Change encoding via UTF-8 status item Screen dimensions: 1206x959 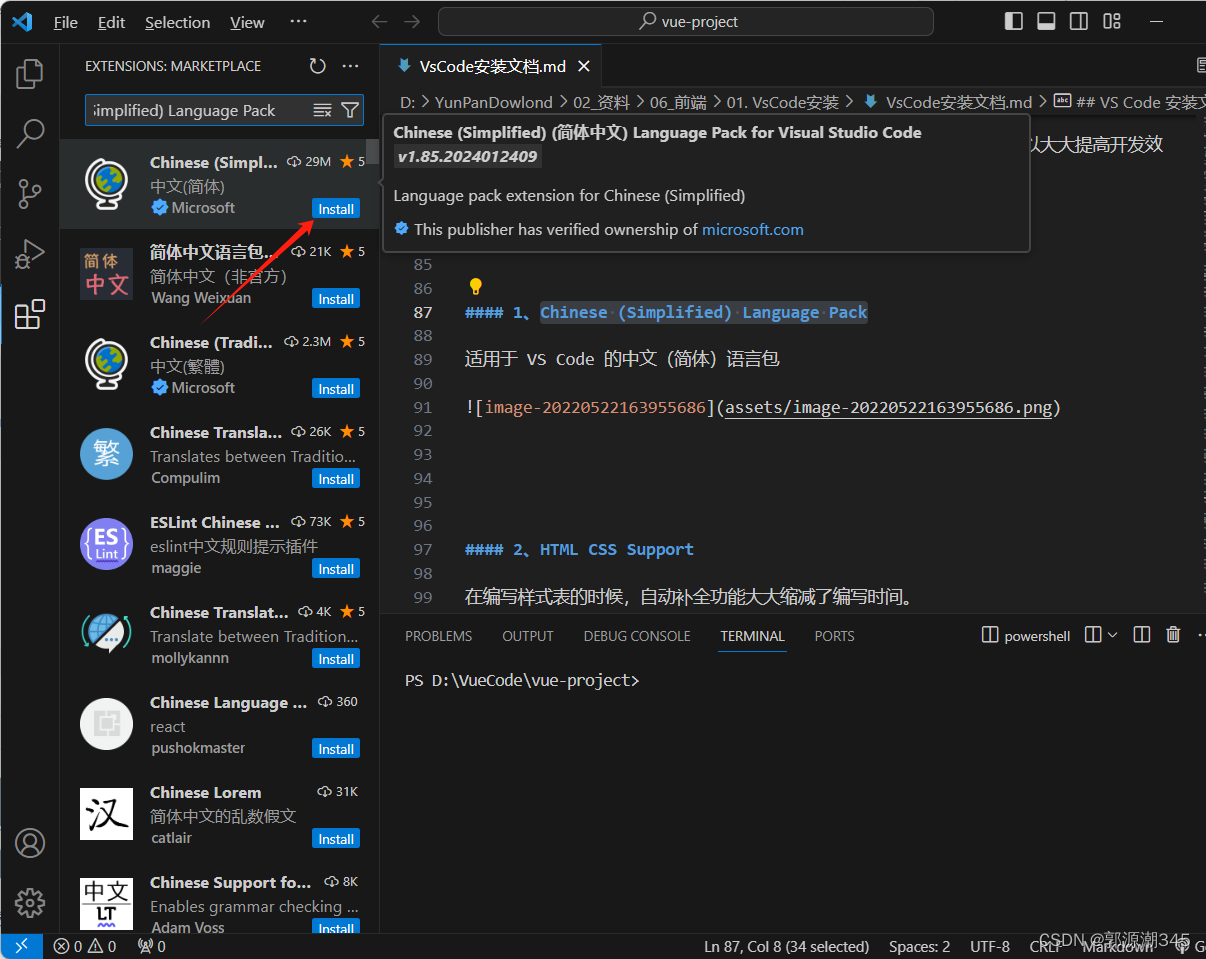tap(990, 946)
